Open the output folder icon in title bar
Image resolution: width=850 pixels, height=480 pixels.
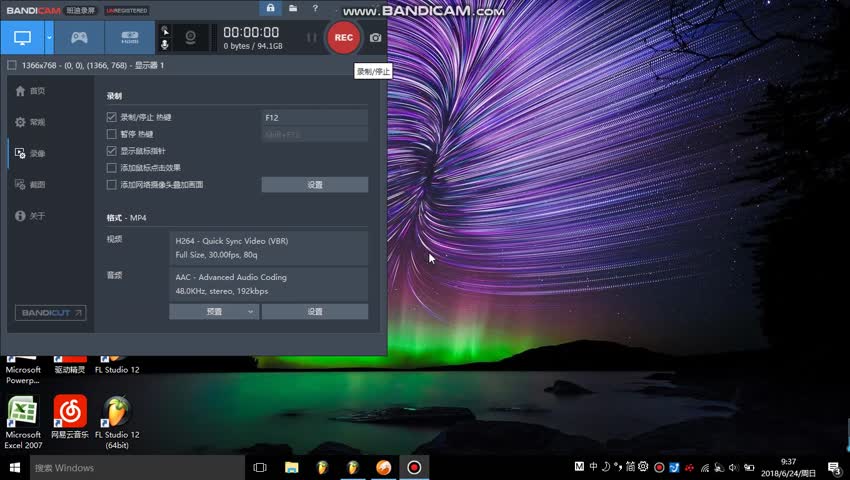pyautogui.click(x=293, y=8)
